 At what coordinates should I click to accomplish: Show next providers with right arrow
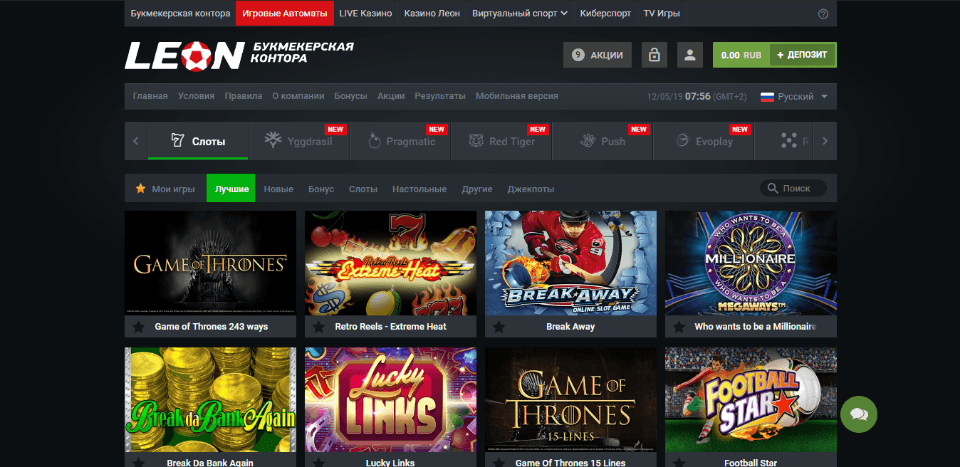point(825,141)
